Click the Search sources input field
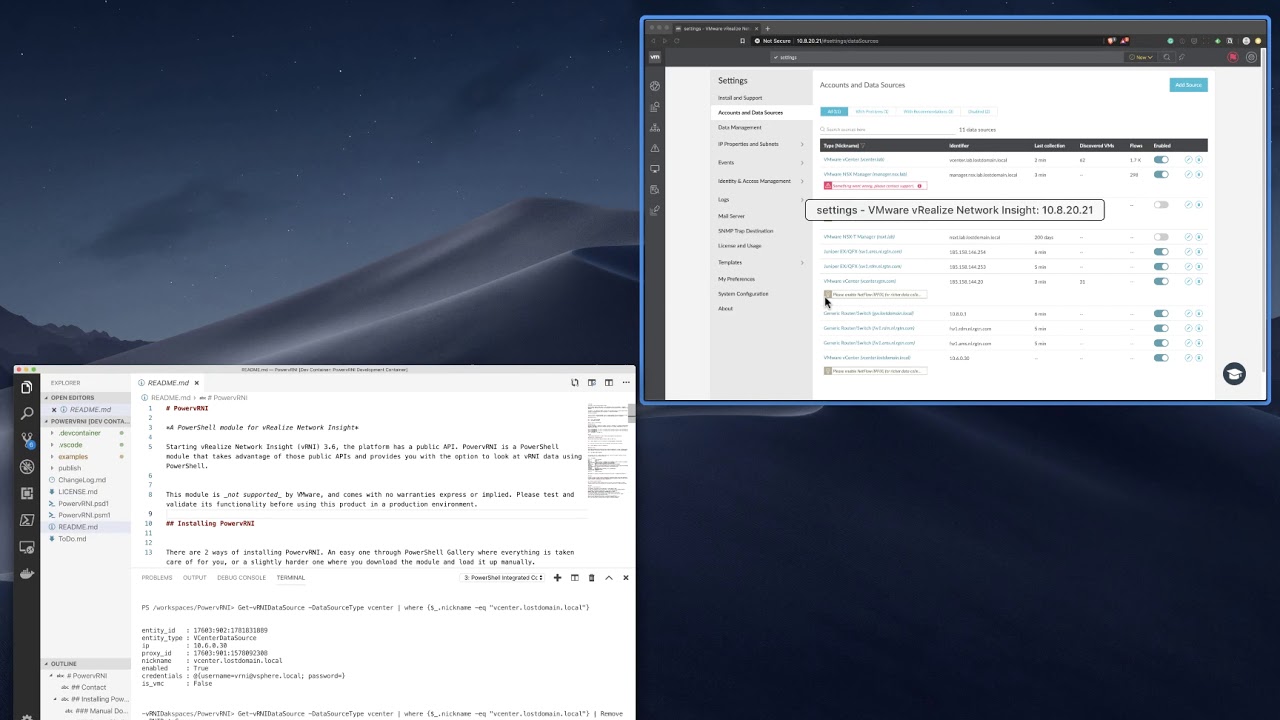Viewport: 1280px width, 720px height. [885, 130]
